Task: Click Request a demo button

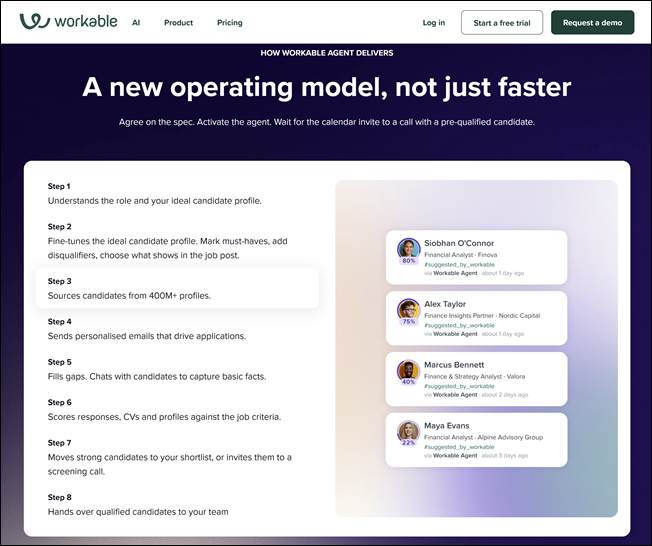Action: click(593, 22)
